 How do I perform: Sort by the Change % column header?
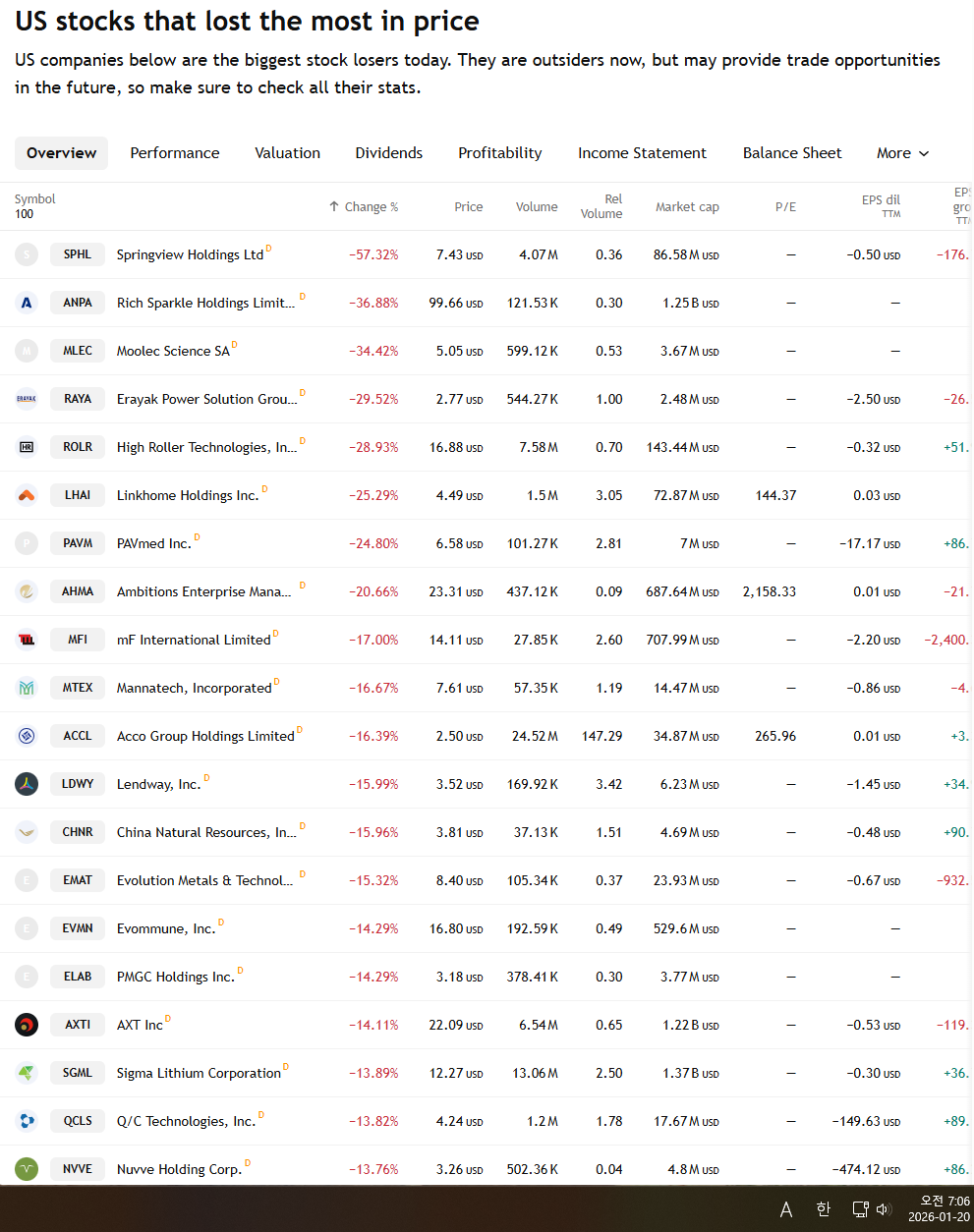(372, 207)
